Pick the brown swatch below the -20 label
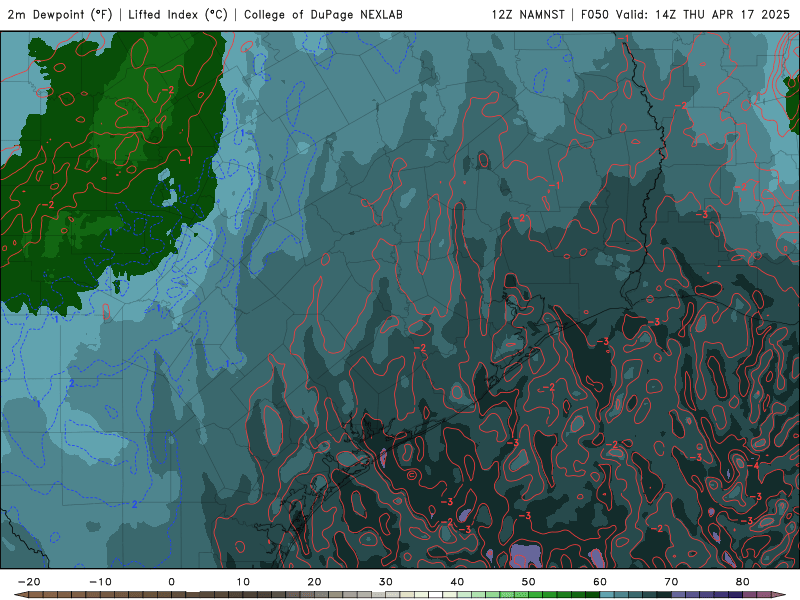This screenshot has height=600, width=800. click(x=36, y=595)
